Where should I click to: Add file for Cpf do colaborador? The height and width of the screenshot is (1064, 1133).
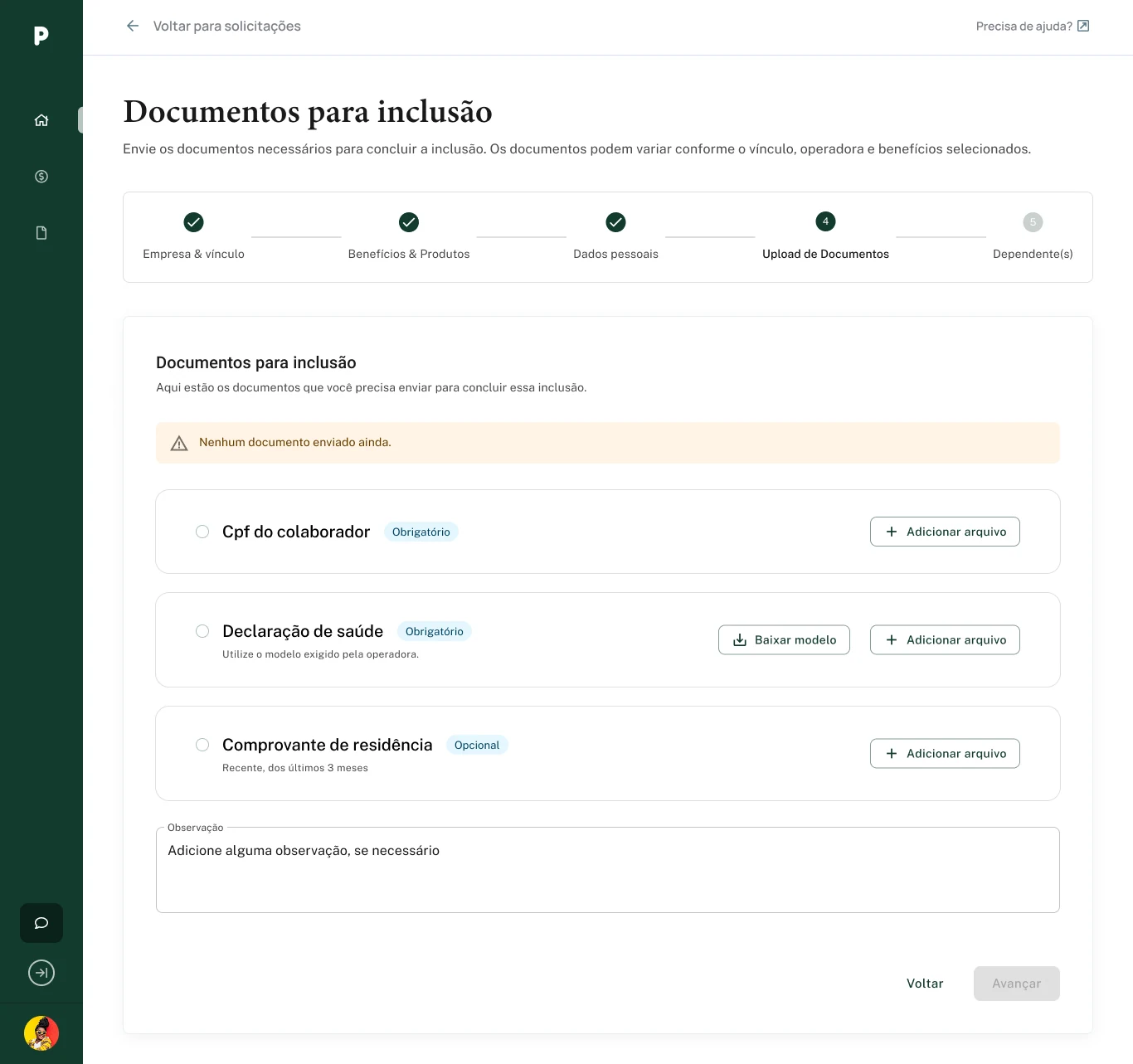click(x=945, y=532)
